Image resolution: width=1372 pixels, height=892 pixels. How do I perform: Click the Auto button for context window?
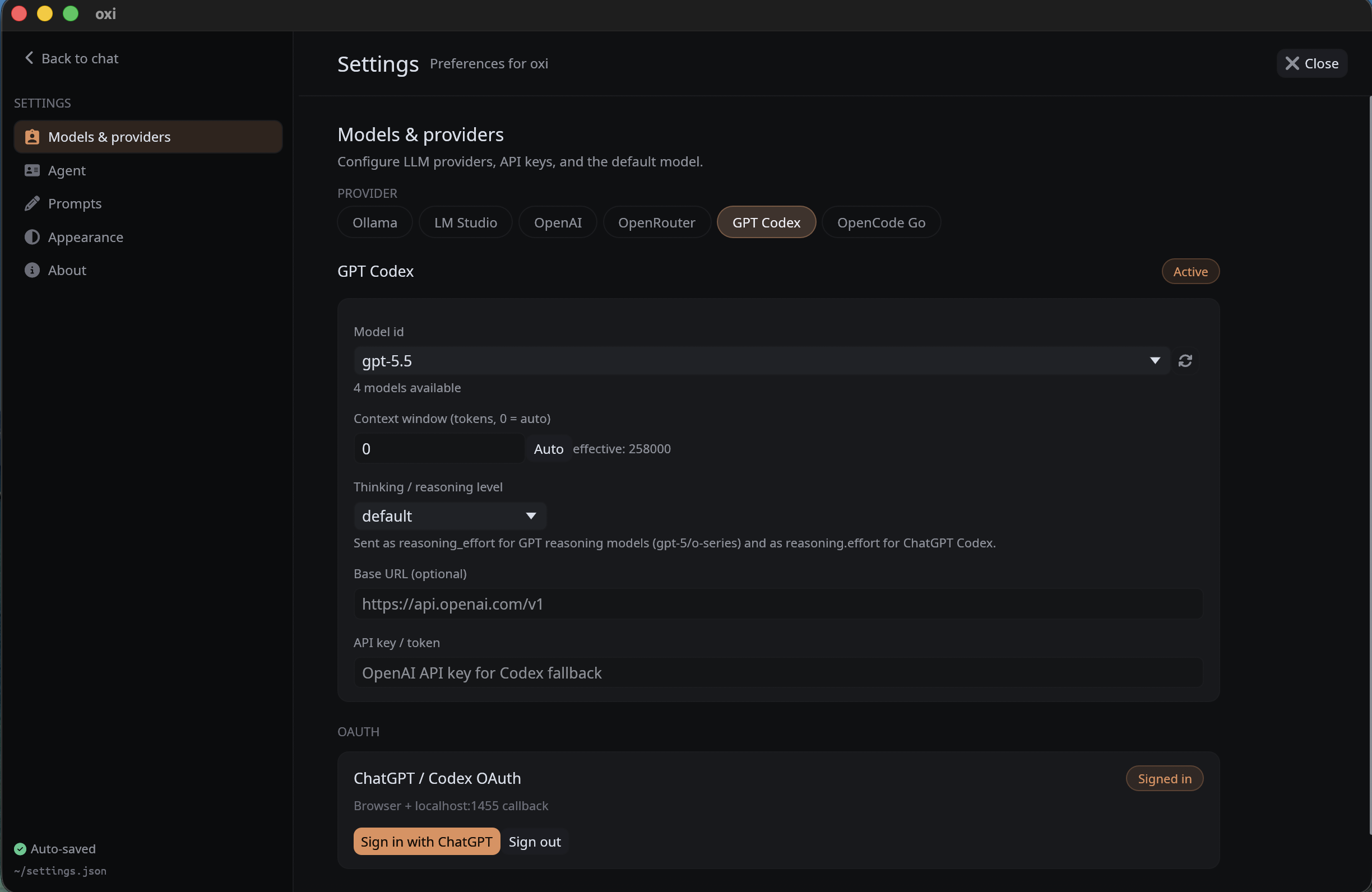tap(548, 449)
